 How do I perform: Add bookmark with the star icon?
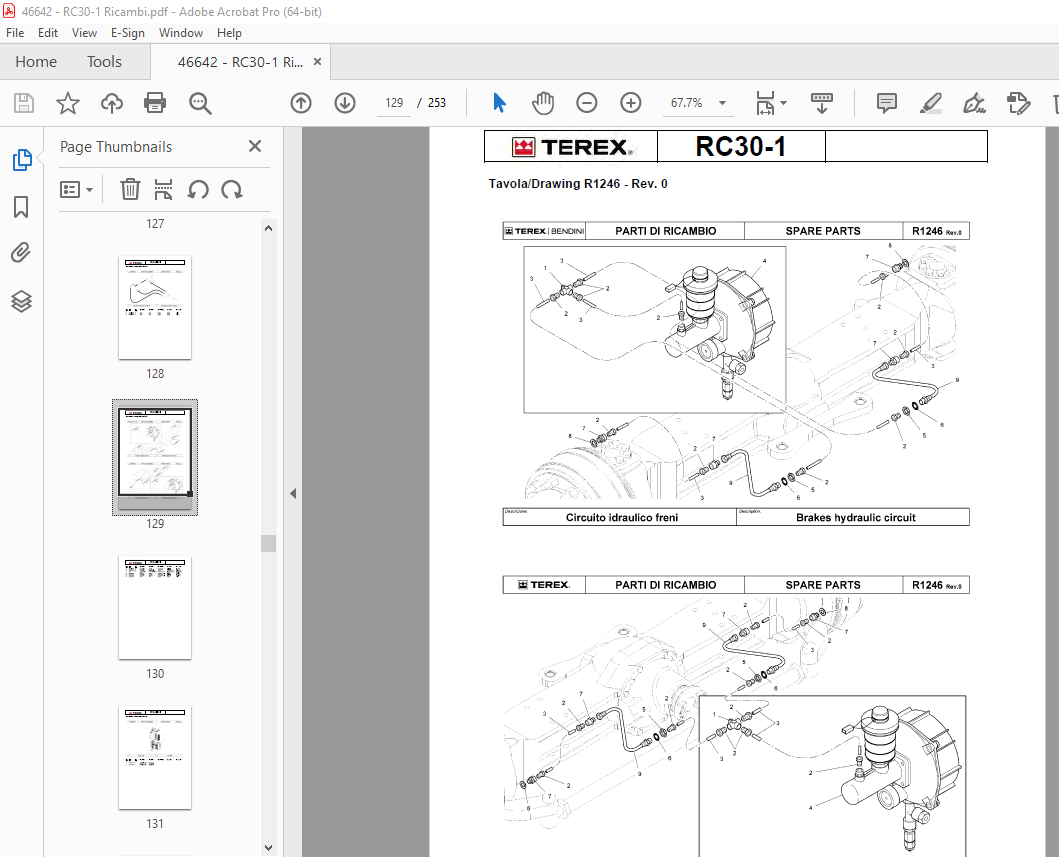click(x=68, y=103)
